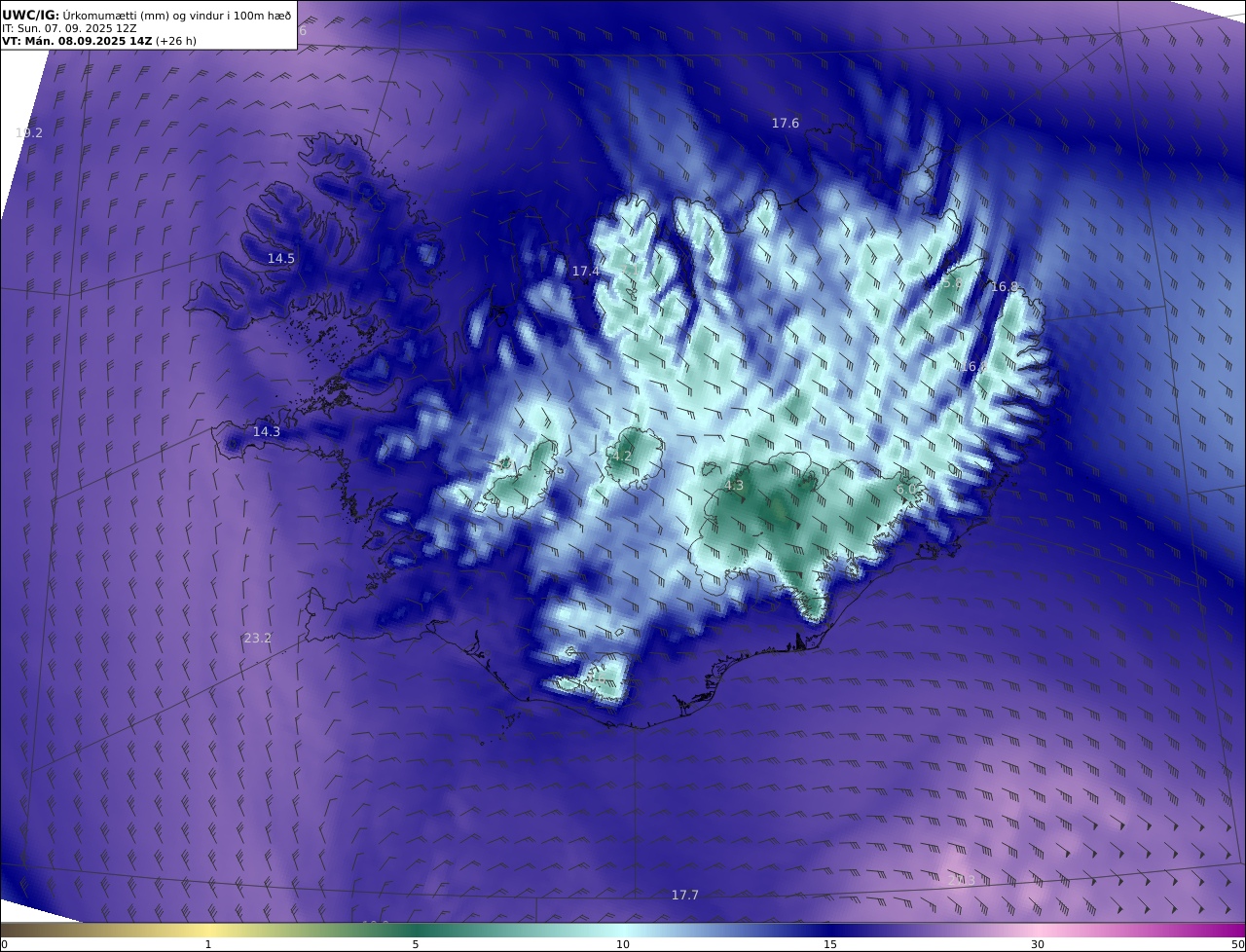Select the 20.3 value label

point(962,880)
